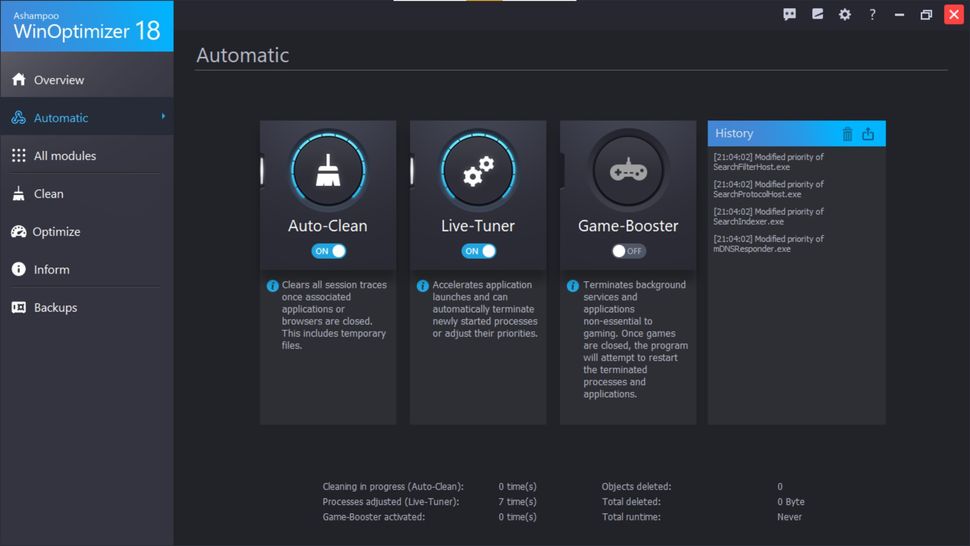Open the feedback chat icon
The height and width of the screenshot is (546, 970).
(x=789, y=14)
